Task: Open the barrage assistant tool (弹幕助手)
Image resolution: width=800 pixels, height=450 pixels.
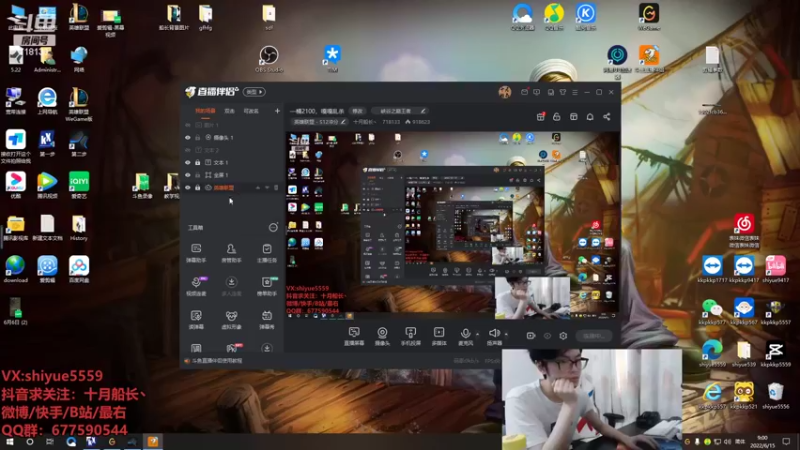Action: pyautogui.click(x=196, y=253)
